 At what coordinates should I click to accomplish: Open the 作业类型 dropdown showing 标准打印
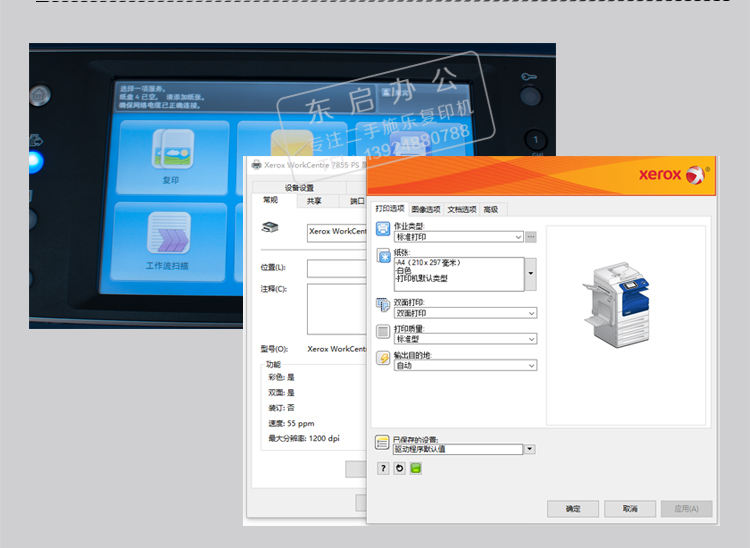(x=458, y=237)
